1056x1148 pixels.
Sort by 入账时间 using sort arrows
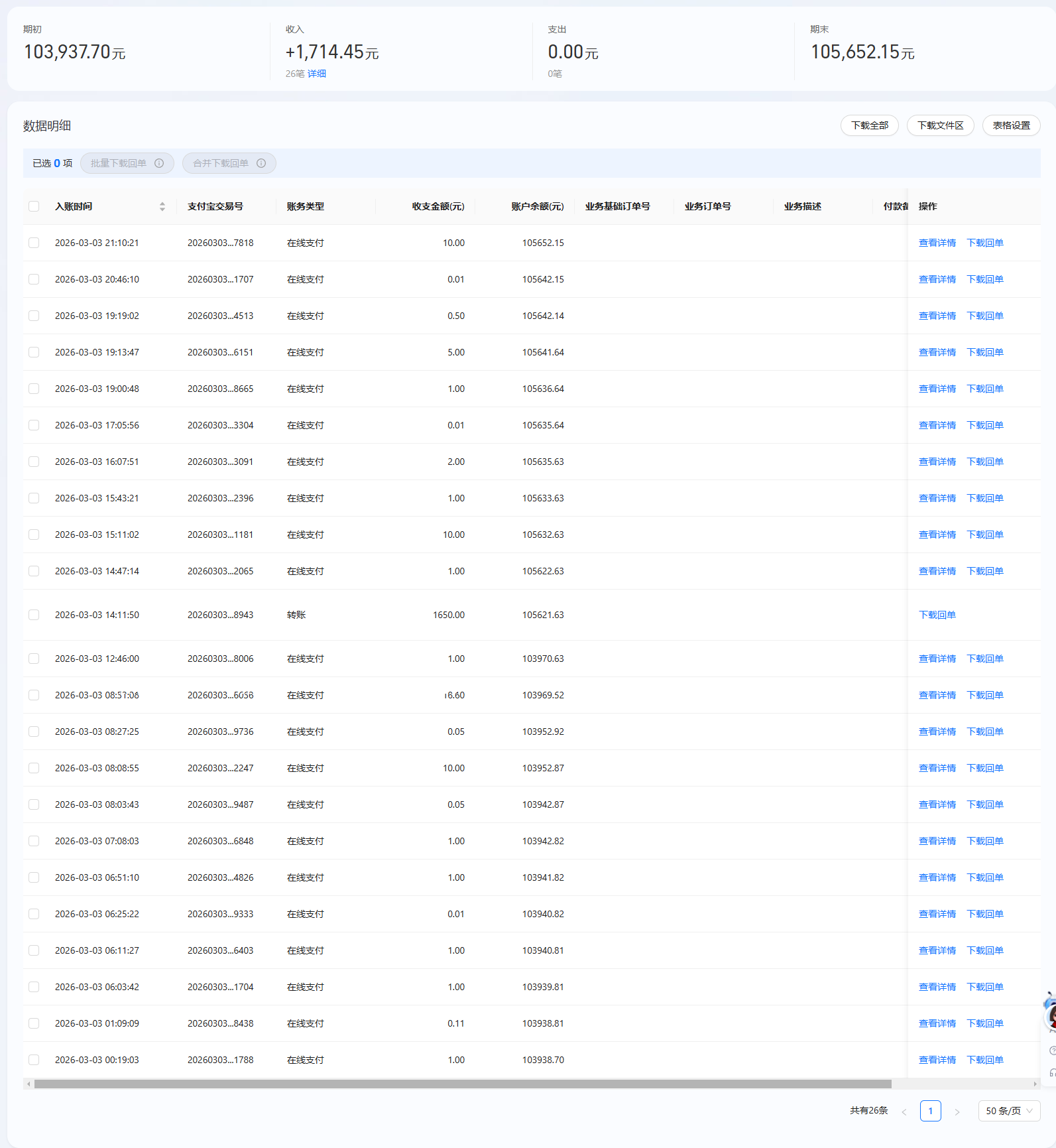tap(162, 206)
